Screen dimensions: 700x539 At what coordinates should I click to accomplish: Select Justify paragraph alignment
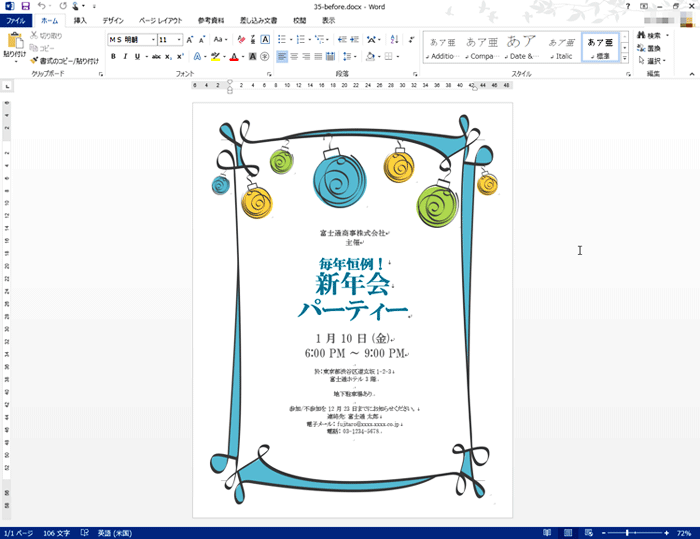tap(318, 57)
